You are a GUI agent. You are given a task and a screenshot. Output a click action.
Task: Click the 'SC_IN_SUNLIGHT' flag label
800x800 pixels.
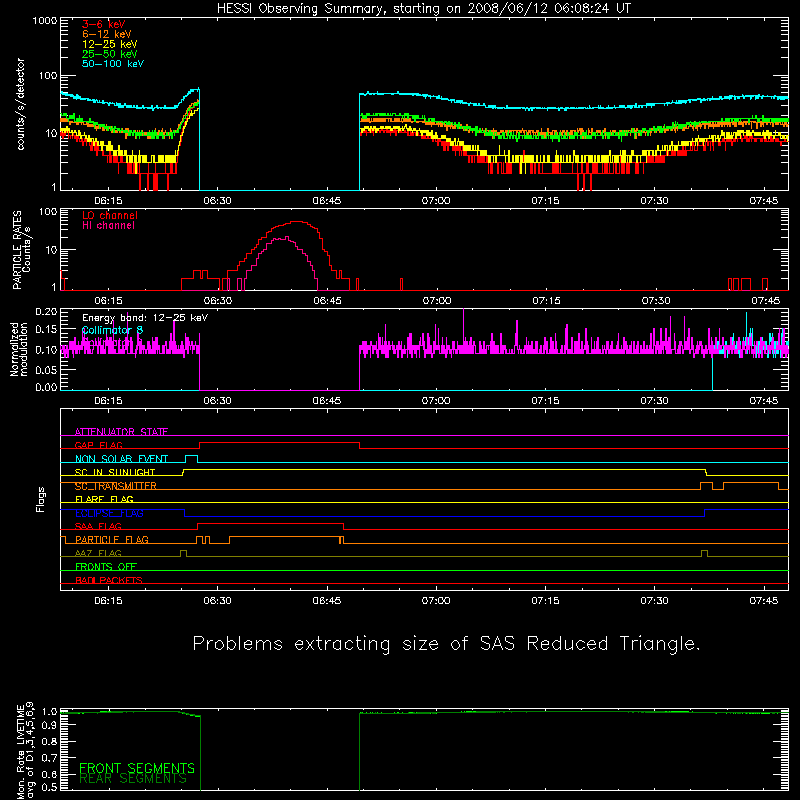click(115, 472)
